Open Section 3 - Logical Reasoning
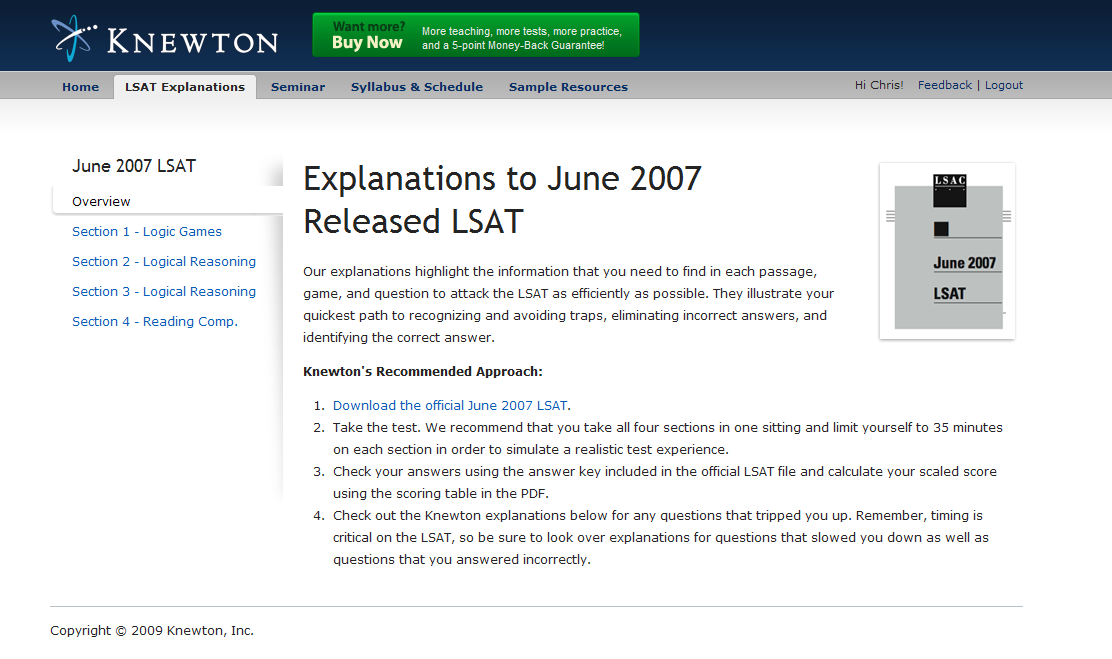Screen dimensions: 1112x659 [164, 291]
